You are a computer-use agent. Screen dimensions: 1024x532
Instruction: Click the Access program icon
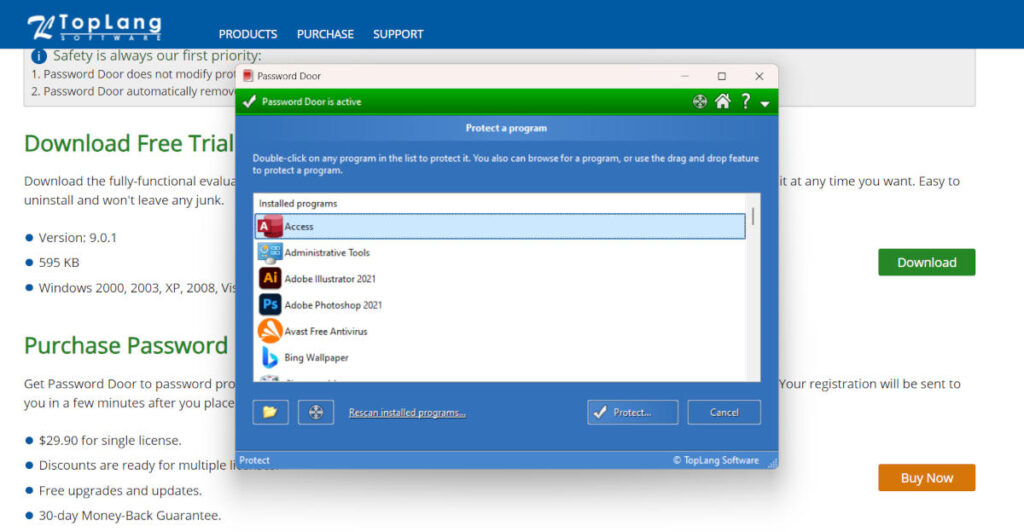[x=270, y=227]
